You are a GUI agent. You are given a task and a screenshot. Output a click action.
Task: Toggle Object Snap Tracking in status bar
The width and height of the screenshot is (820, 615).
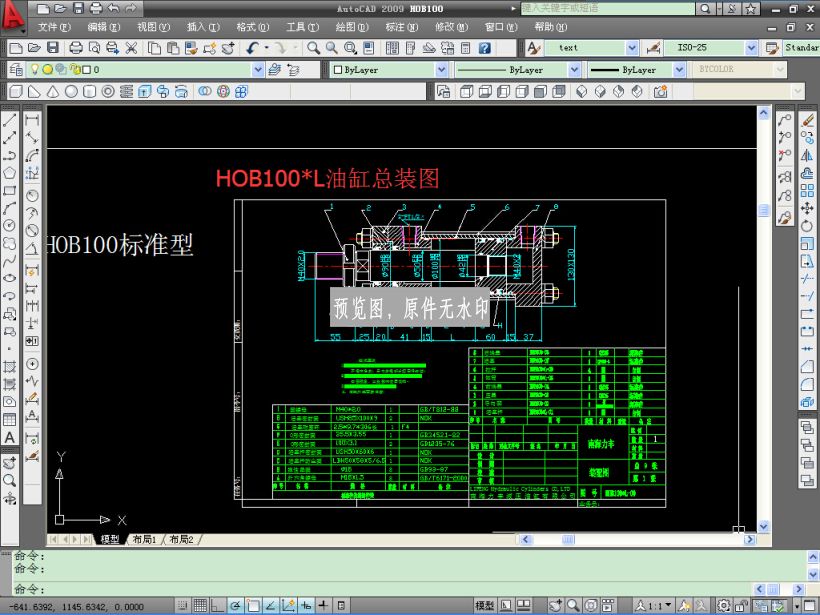tap(271, 606)
